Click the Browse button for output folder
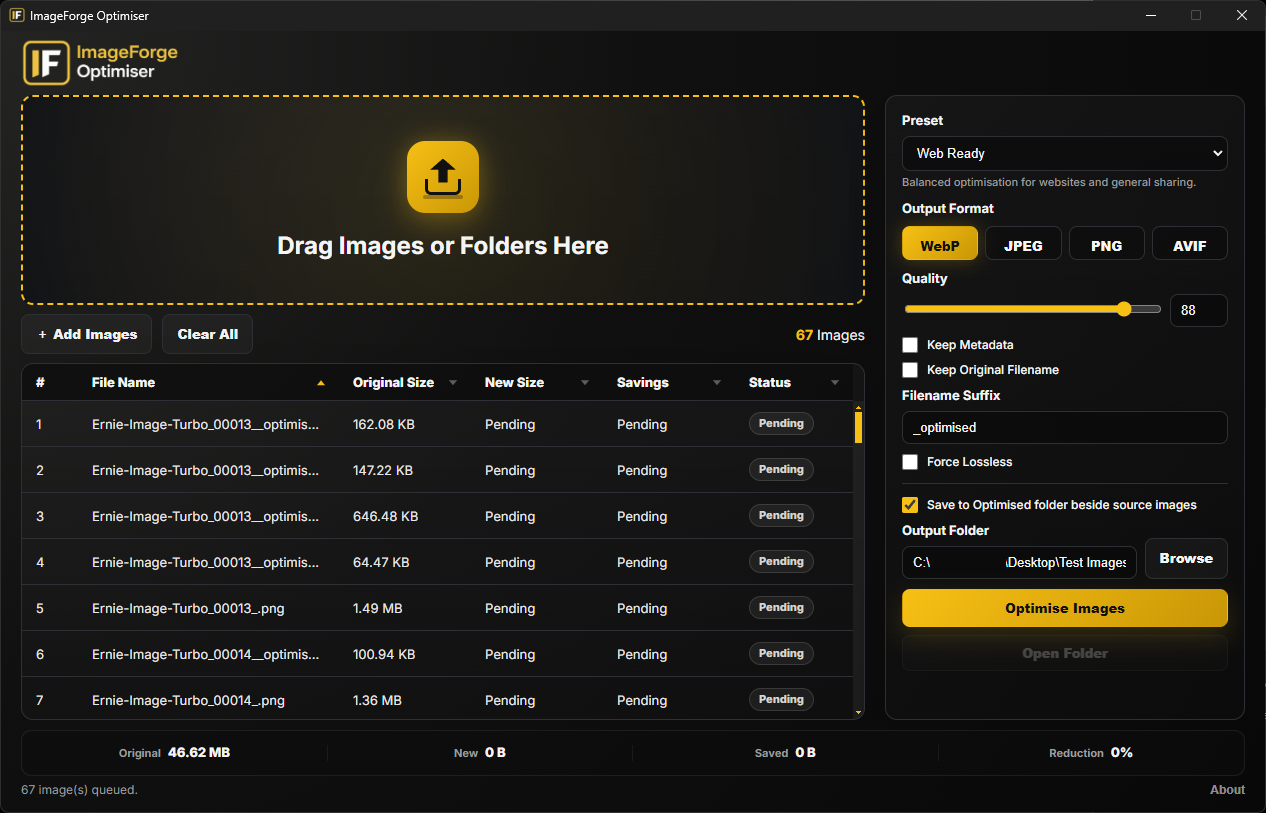 [x=1186, y=559]
